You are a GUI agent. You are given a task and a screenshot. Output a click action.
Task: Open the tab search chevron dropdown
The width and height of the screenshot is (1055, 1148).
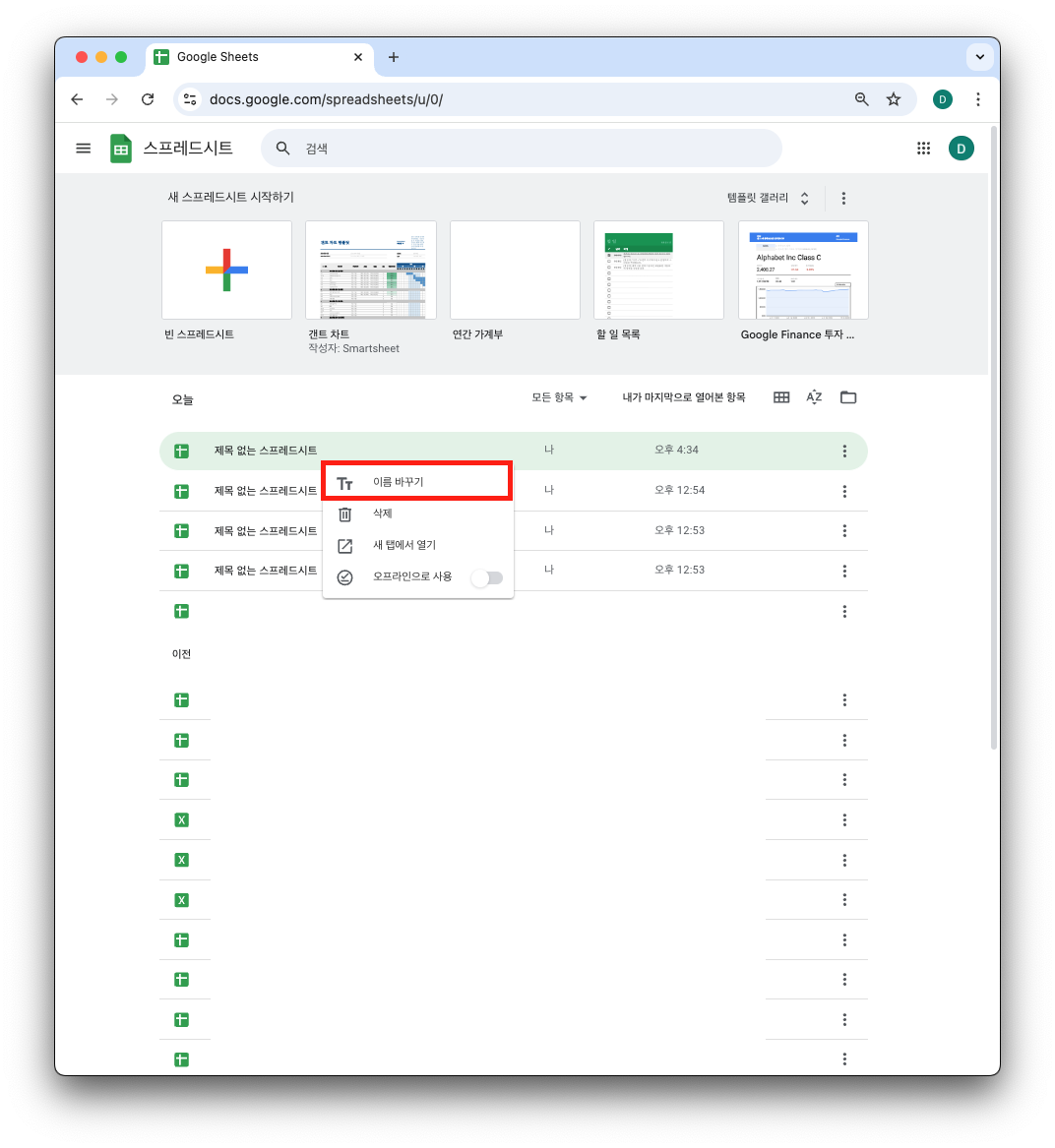(x=979, y=57)
